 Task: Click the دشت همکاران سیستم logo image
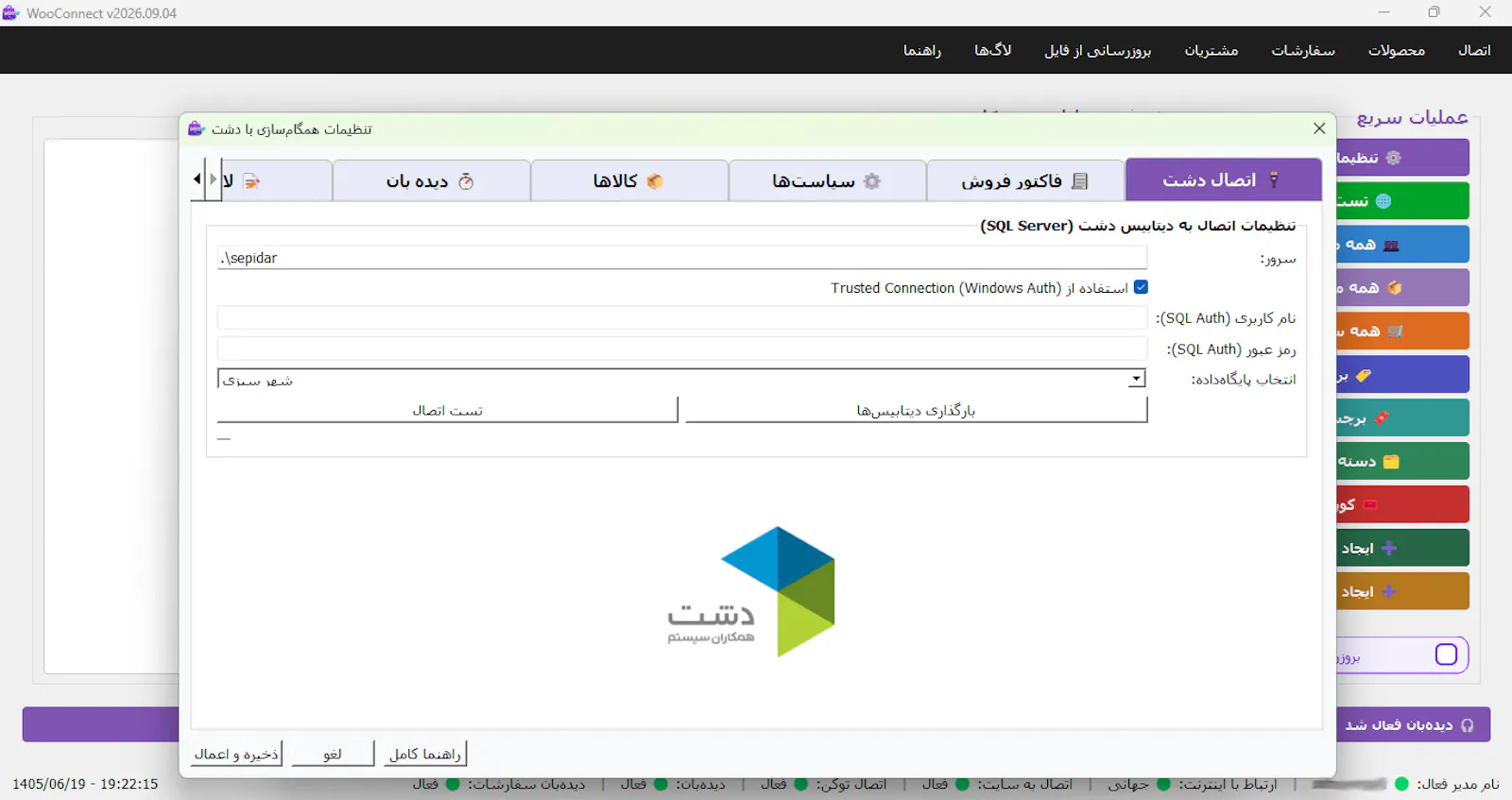coord(751,592)
